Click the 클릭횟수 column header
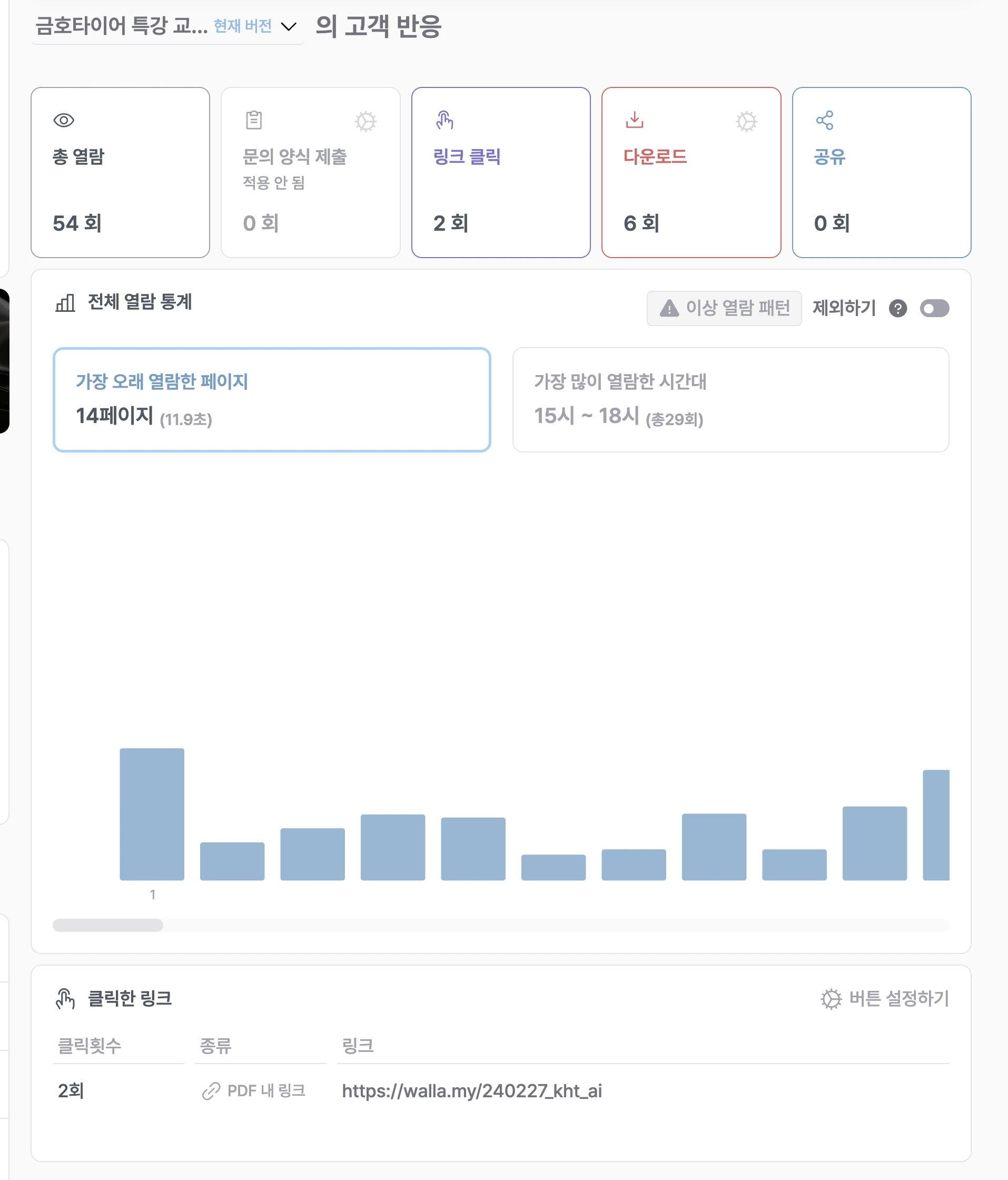This screenshot has height=1180, width=1008. pos(90,1046)
